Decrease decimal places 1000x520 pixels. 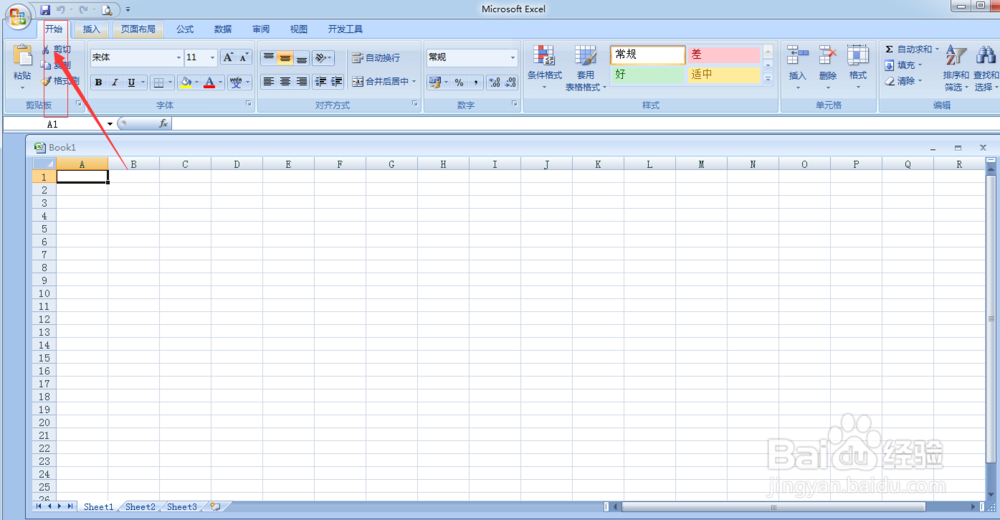(x=511, y=82)
